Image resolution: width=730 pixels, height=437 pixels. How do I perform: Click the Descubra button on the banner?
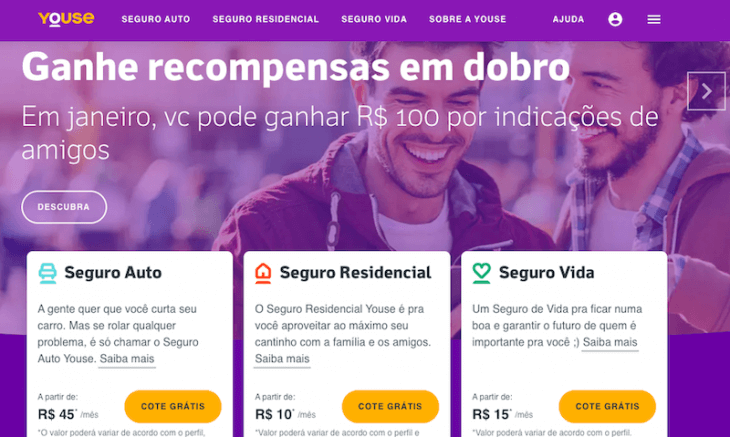click(64, 207)
